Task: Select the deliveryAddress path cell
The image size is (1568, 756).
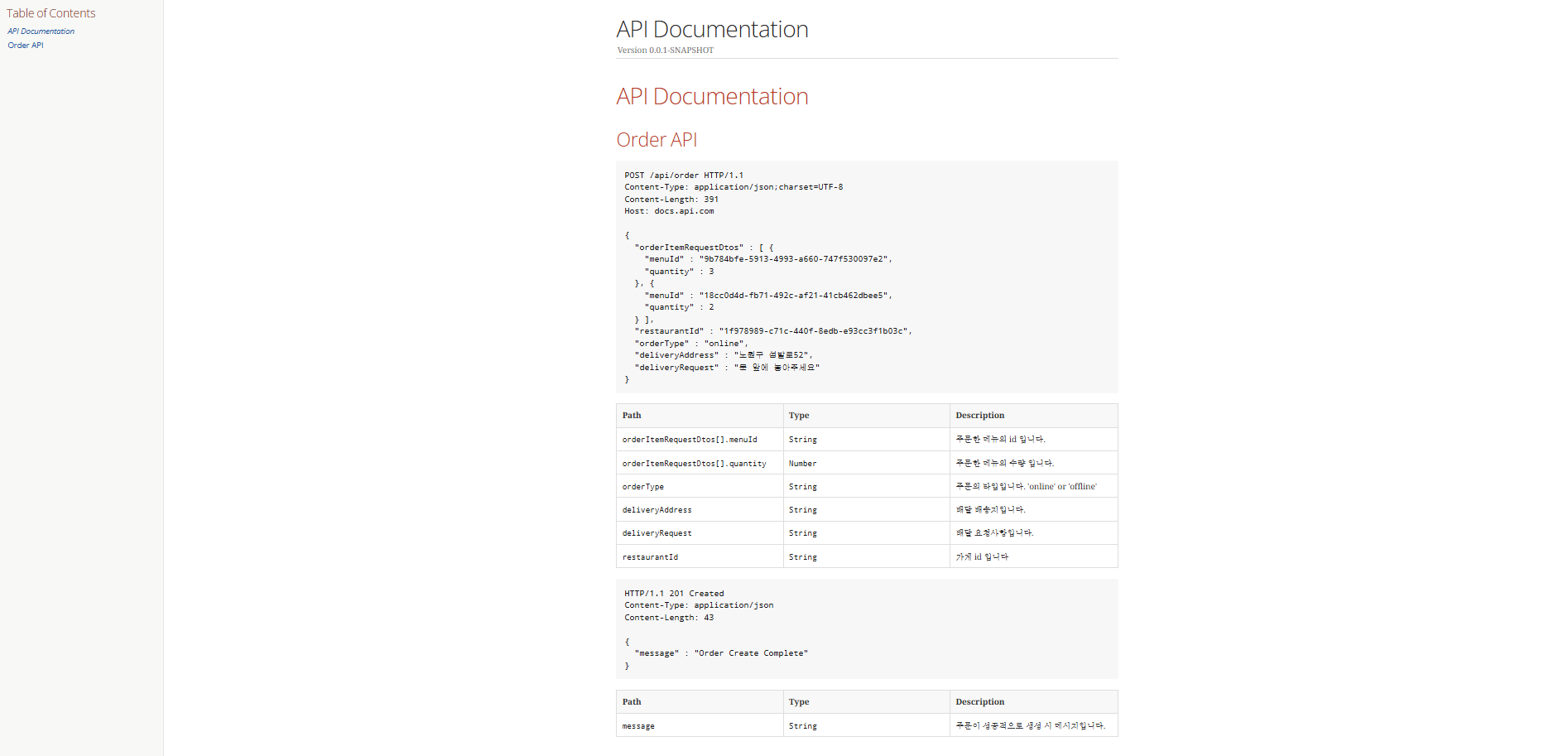Action: pos(657,509)
